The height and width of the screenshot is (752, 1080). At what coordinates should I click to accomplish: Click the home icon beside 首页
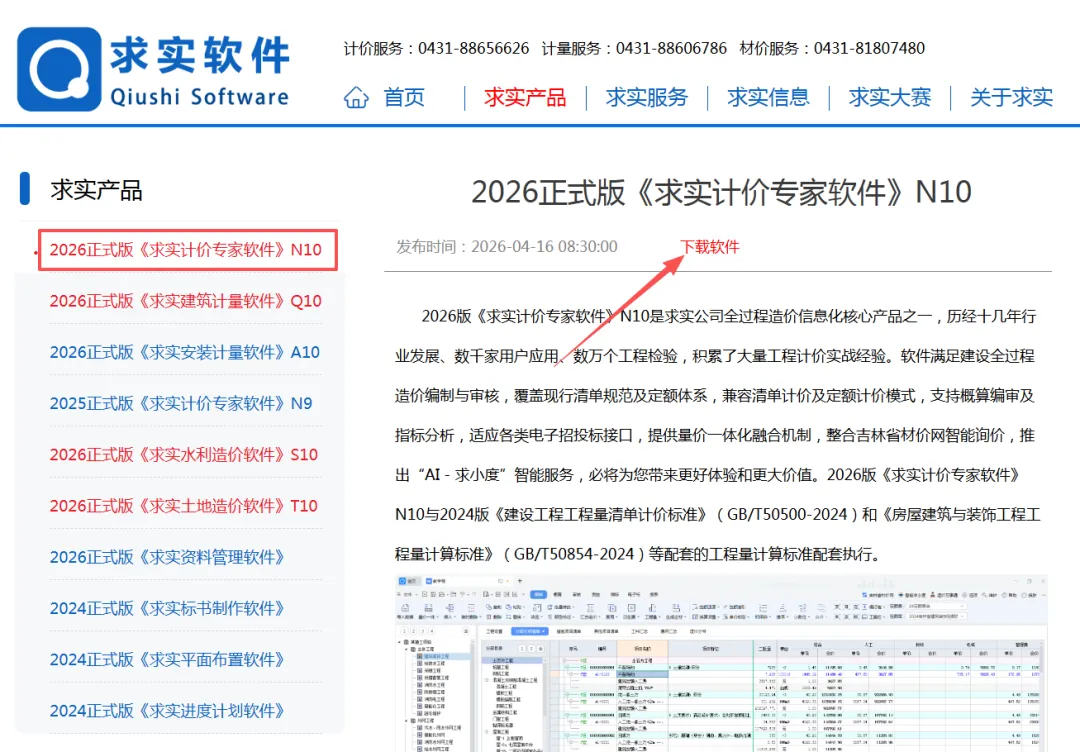[356, 97]
